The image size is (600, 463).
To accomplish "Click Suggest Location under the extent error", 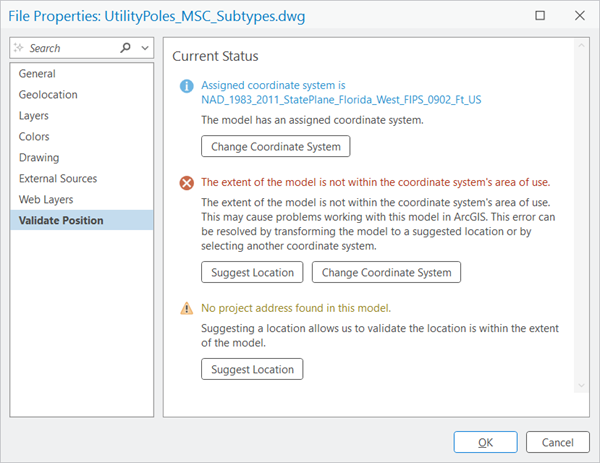I will 253,272.
